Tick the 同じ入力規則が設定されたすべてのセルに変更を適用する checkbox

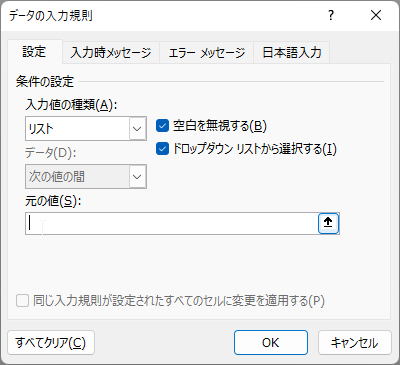(x=22, y=301)
